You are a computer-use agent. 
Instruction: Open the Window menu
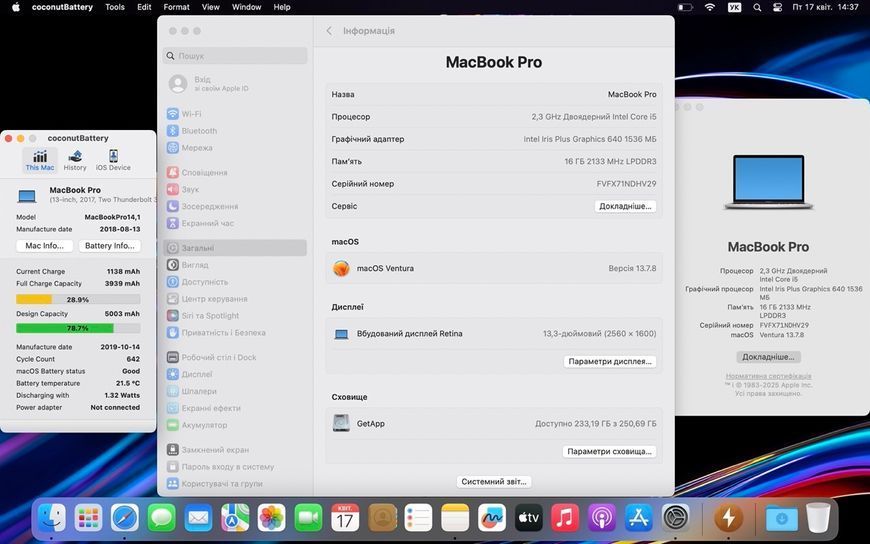[x=246, y=7]
